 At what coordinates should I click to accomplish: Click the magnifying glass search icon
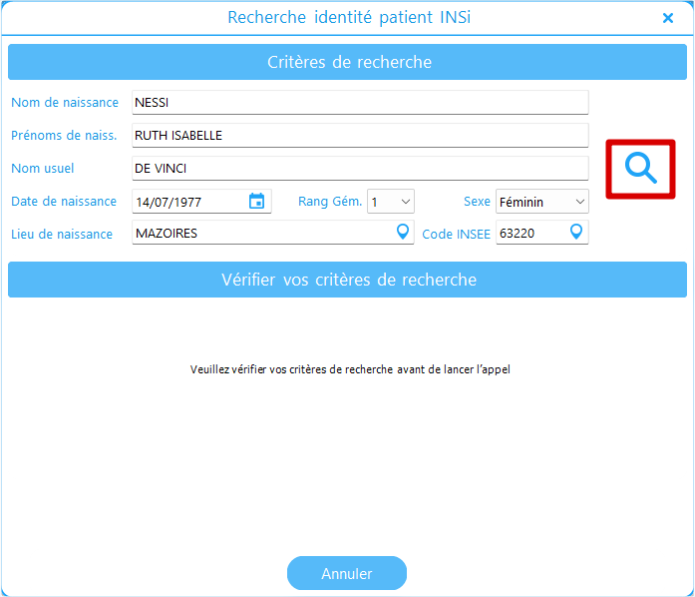[641, 169]
